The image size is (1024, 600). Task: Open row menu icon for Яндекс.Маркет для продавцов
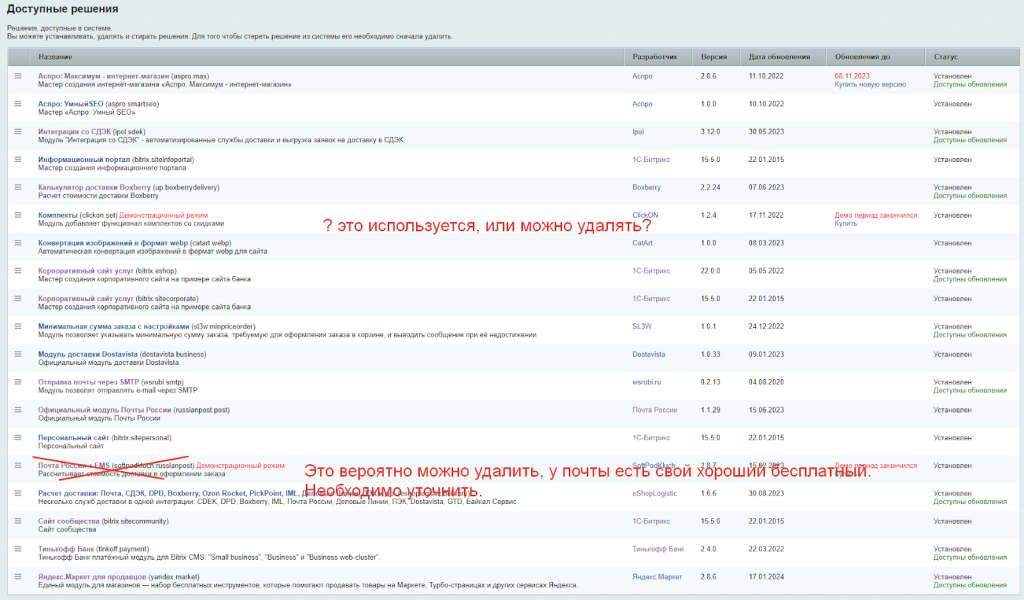(x=18, y=576)
